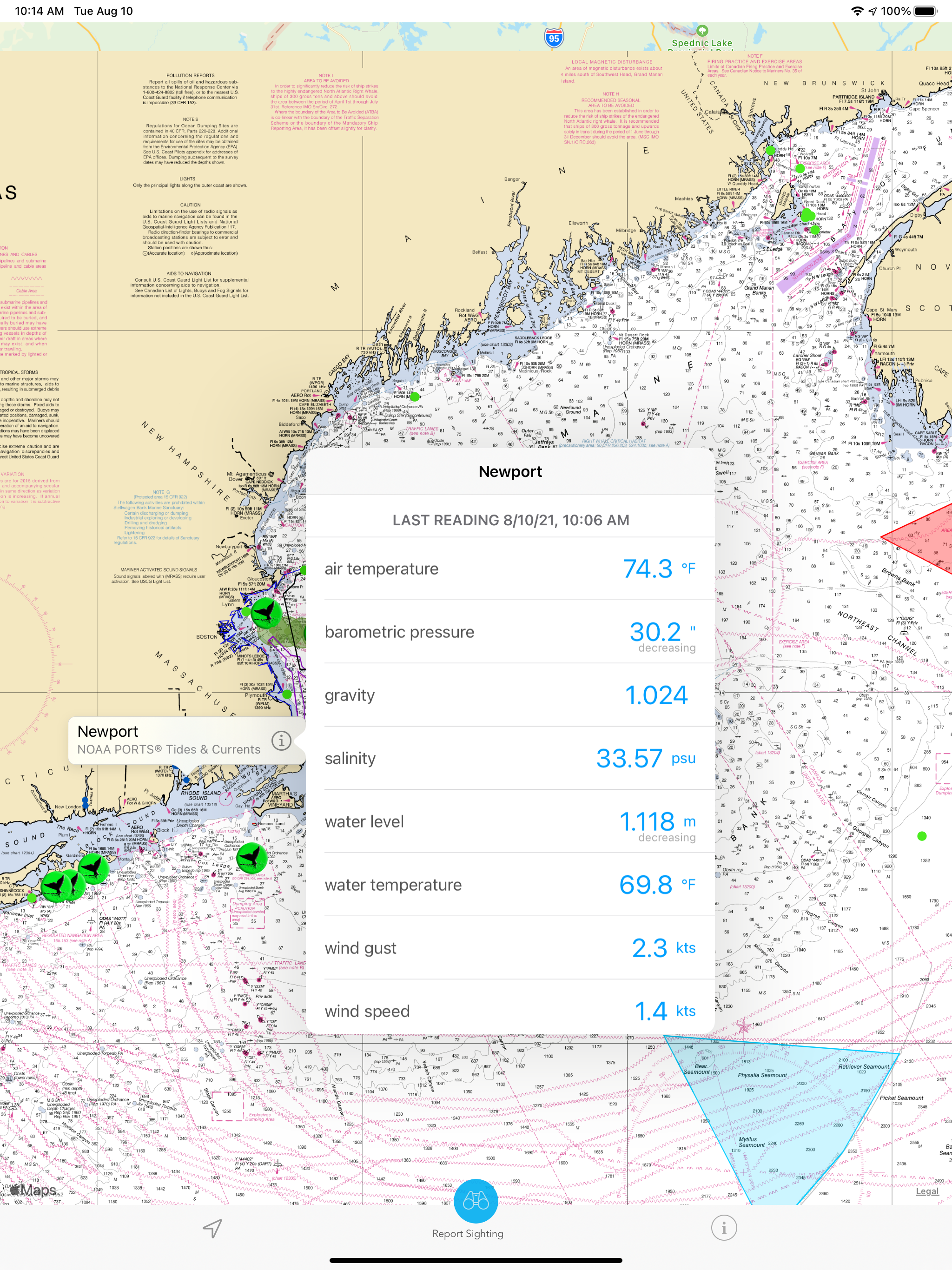Image resolution: width=952 pixels, height=1270 pixels.
Task: Select the gravity reading 1.024
Action: tap(656, 695)
